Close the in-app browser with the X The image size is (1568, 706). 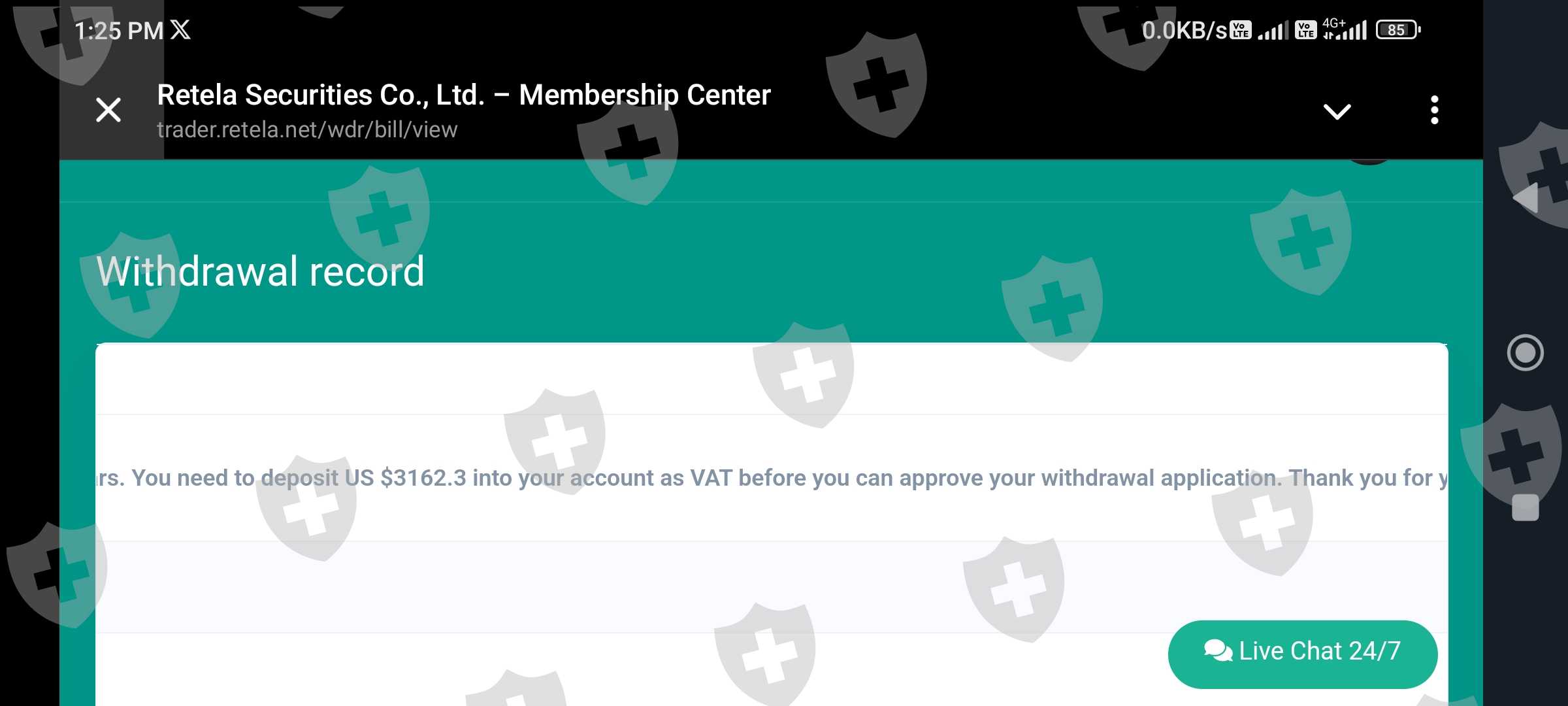pos(108,110)
